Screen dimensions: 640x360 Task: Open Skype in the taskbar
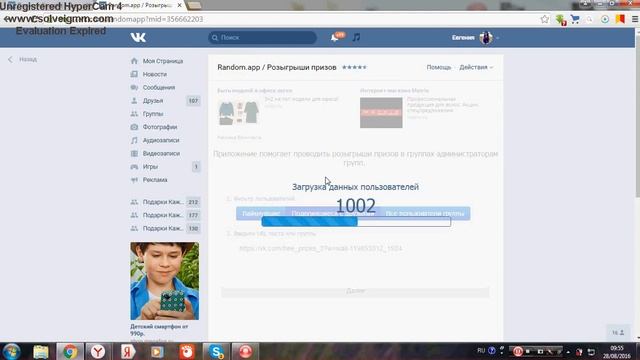click(x=216, y=351)
